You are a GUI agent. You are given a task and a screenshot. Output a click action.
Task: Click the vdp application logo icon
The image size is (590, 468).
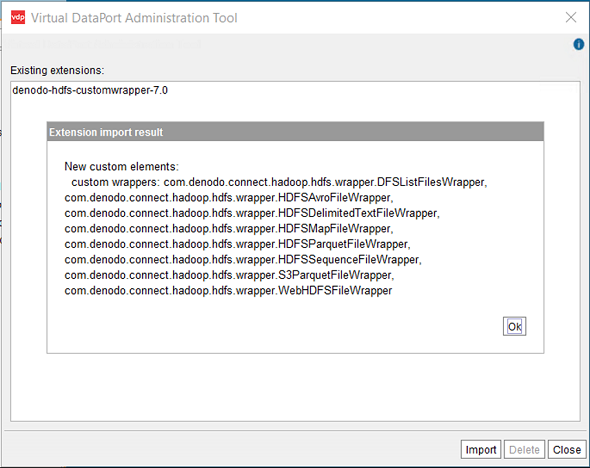(18, 18)
